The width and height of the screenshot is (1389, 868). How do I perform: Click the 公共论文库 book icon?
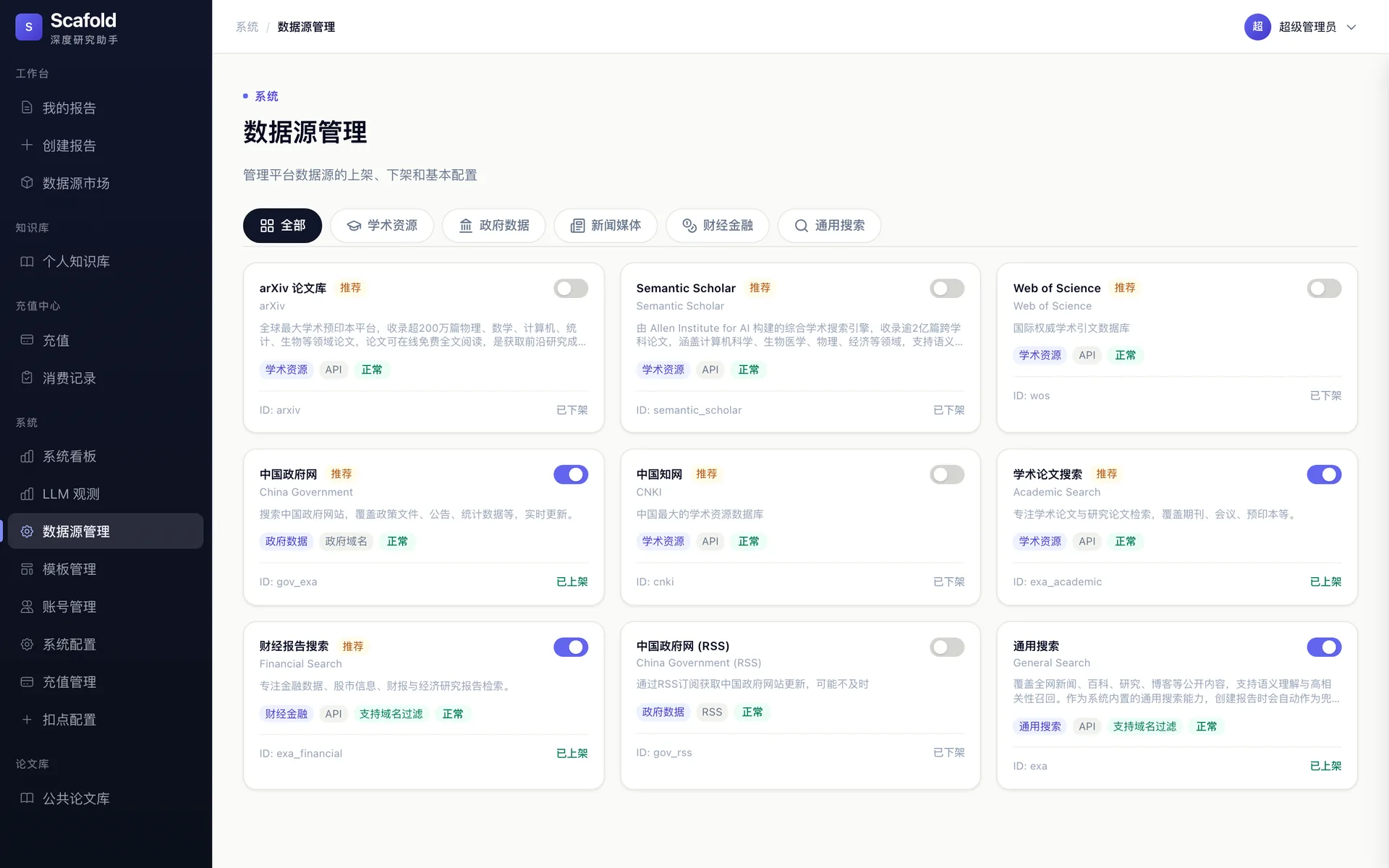(x=27, y=799)
